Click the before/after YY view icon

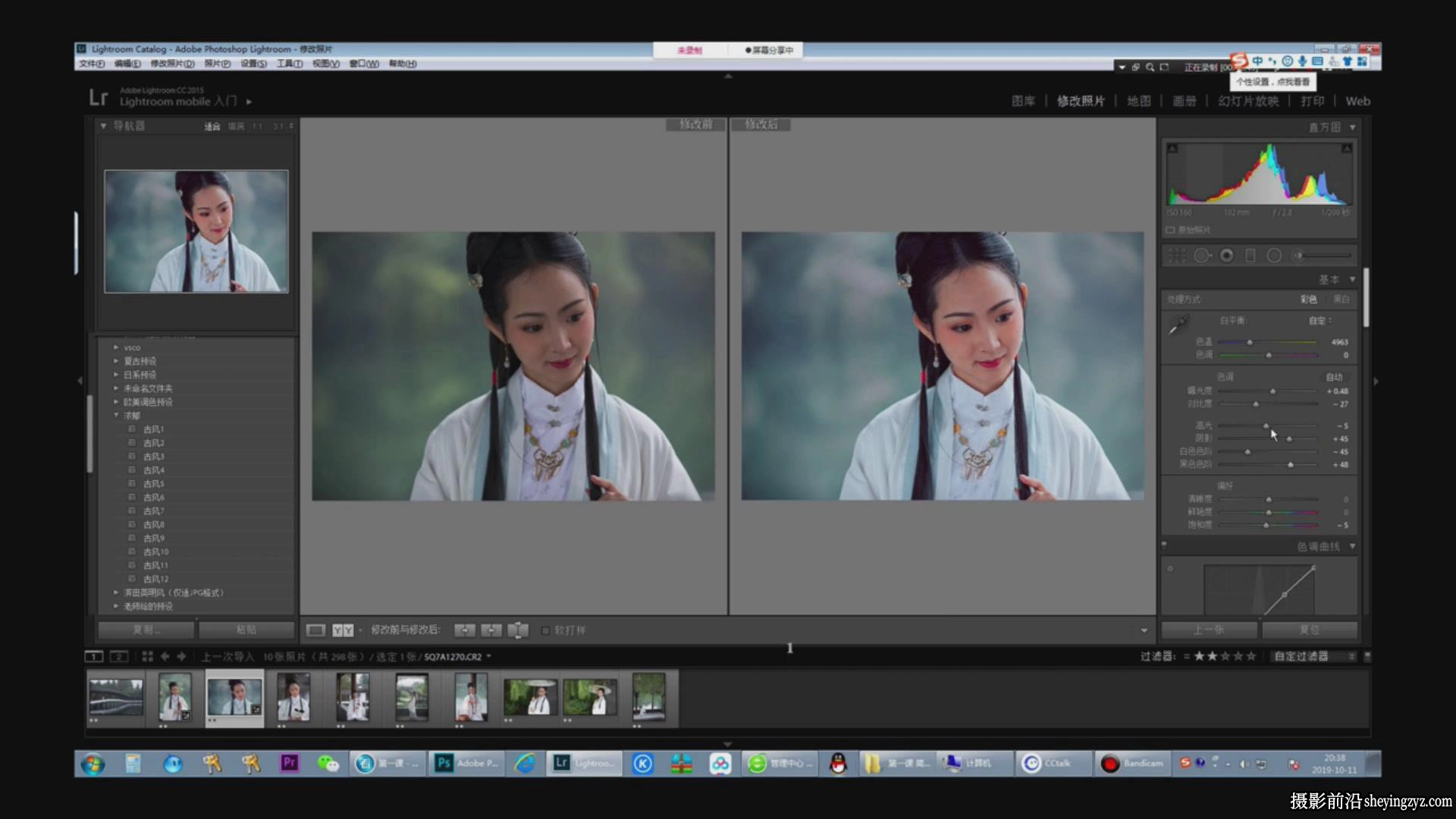coord(343,630)
